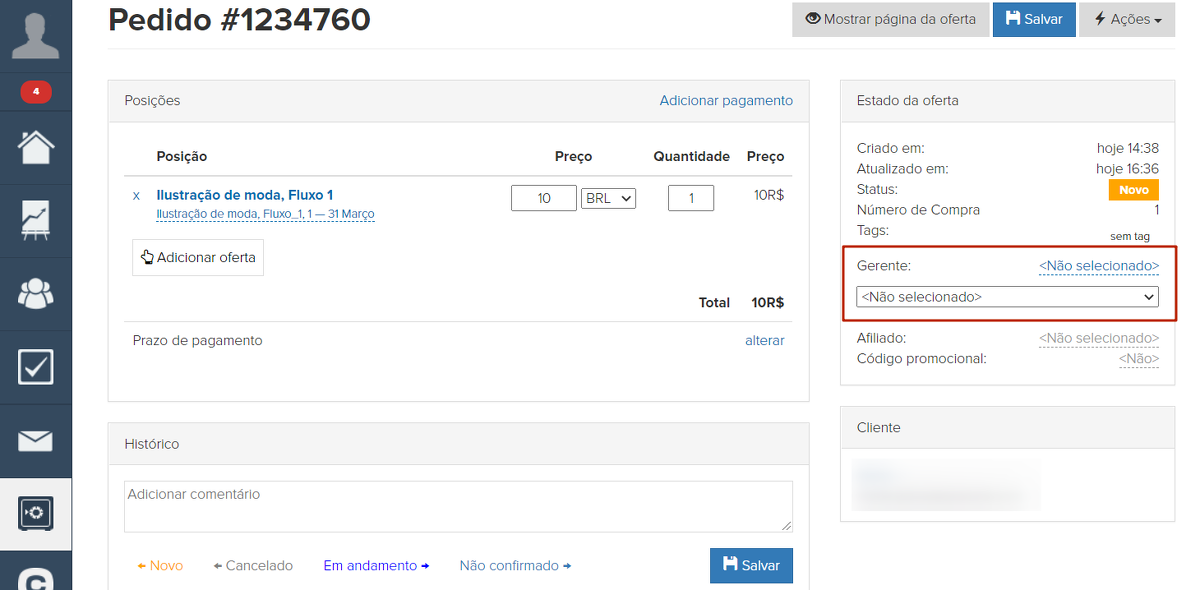Screen dimensions: 1200x590
Task: Click the Adicionar pagamento link
Action: point(726,101)
